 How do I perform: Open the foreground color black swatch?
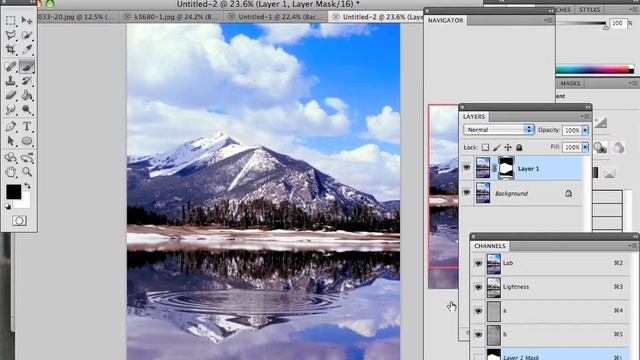(13, 192)
